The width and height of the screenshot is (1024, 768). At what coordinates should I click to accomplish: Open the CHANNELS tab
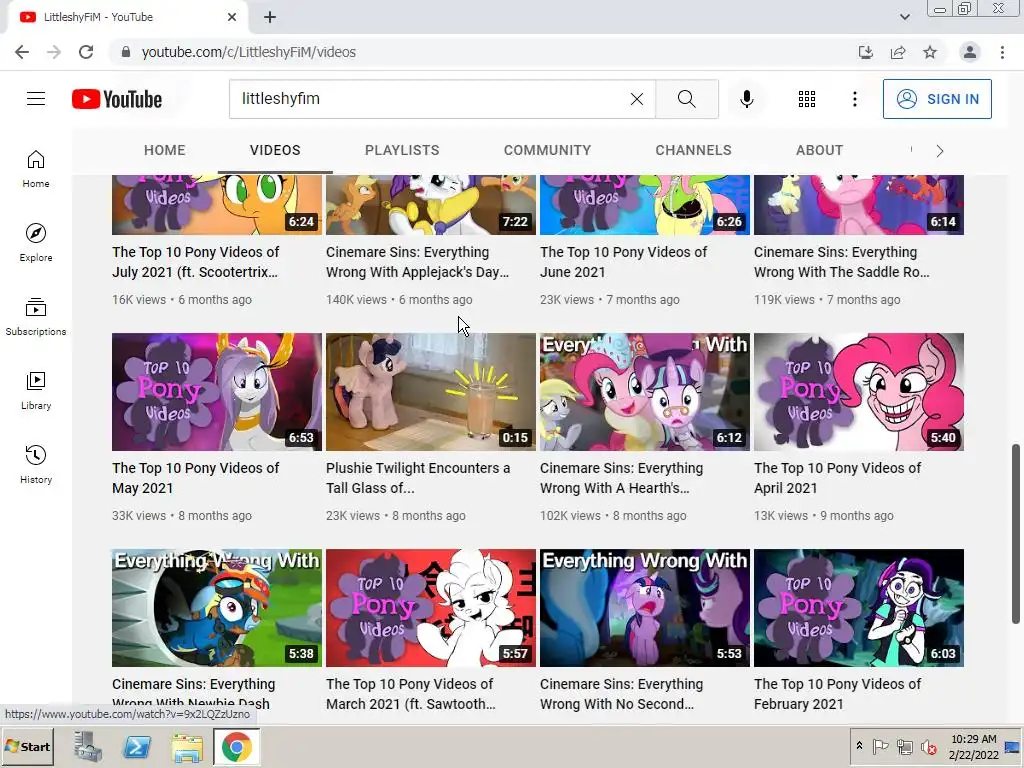click(694, 150)
